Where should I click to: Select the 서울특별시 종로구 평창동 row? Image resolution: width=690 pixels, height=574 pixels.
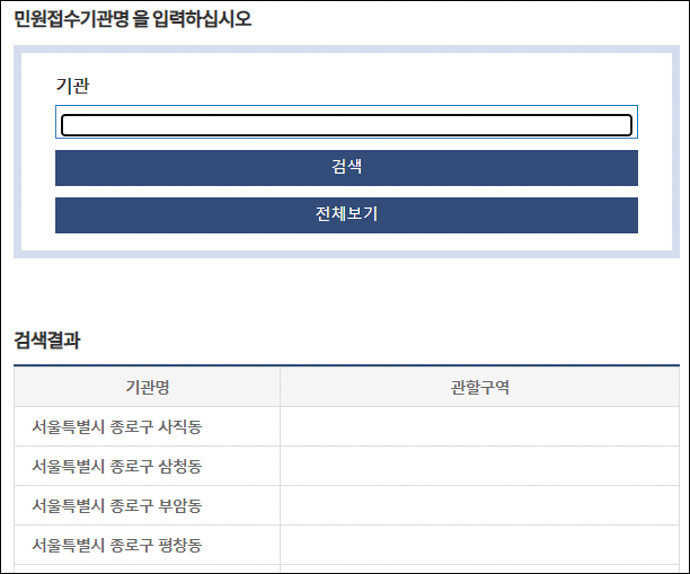pyautogui.click(x=347, y=545)
